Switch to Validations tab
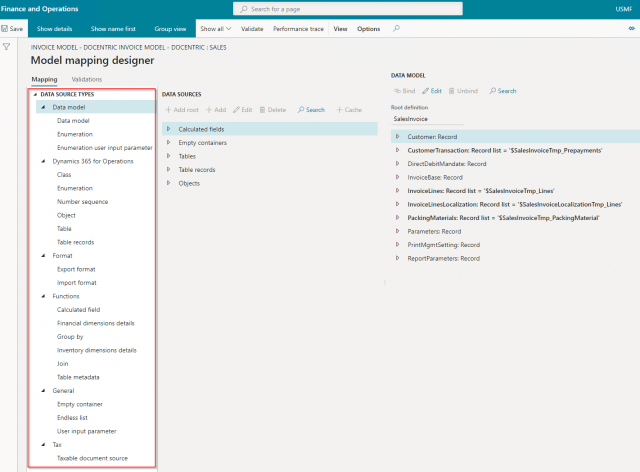The height and width of the screenshot is (472, 640). pos(87,79)
